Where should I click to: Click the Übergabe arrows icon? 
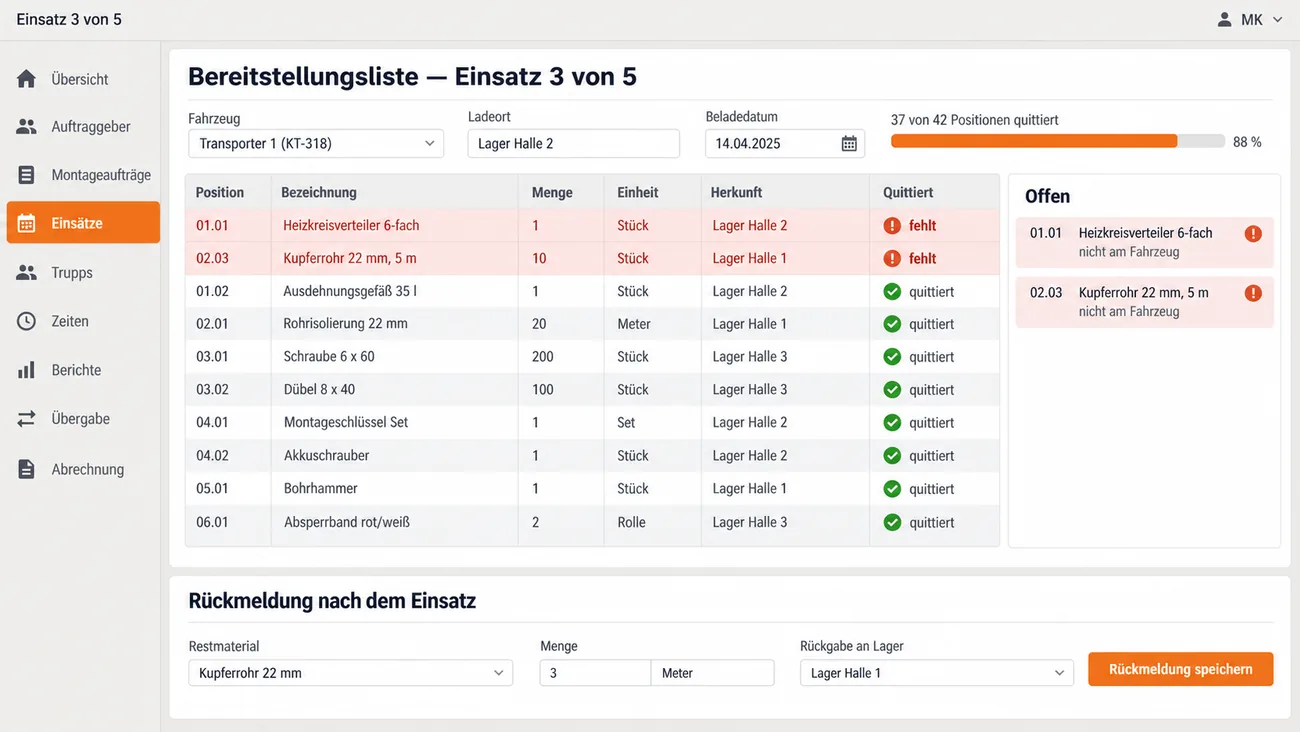click(x=27, y=419)
